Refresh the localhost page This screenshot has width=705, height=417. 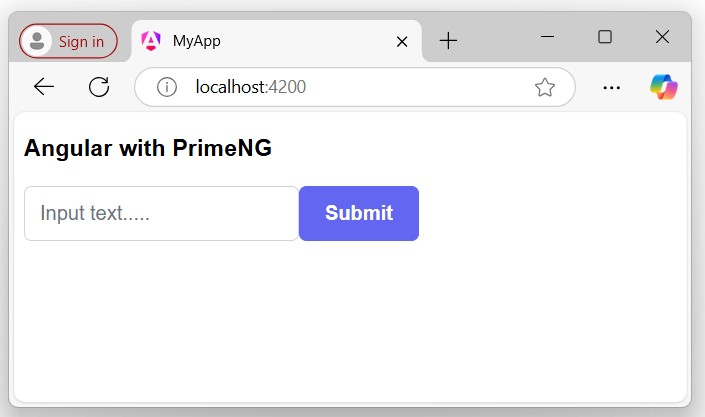(99, 87)
